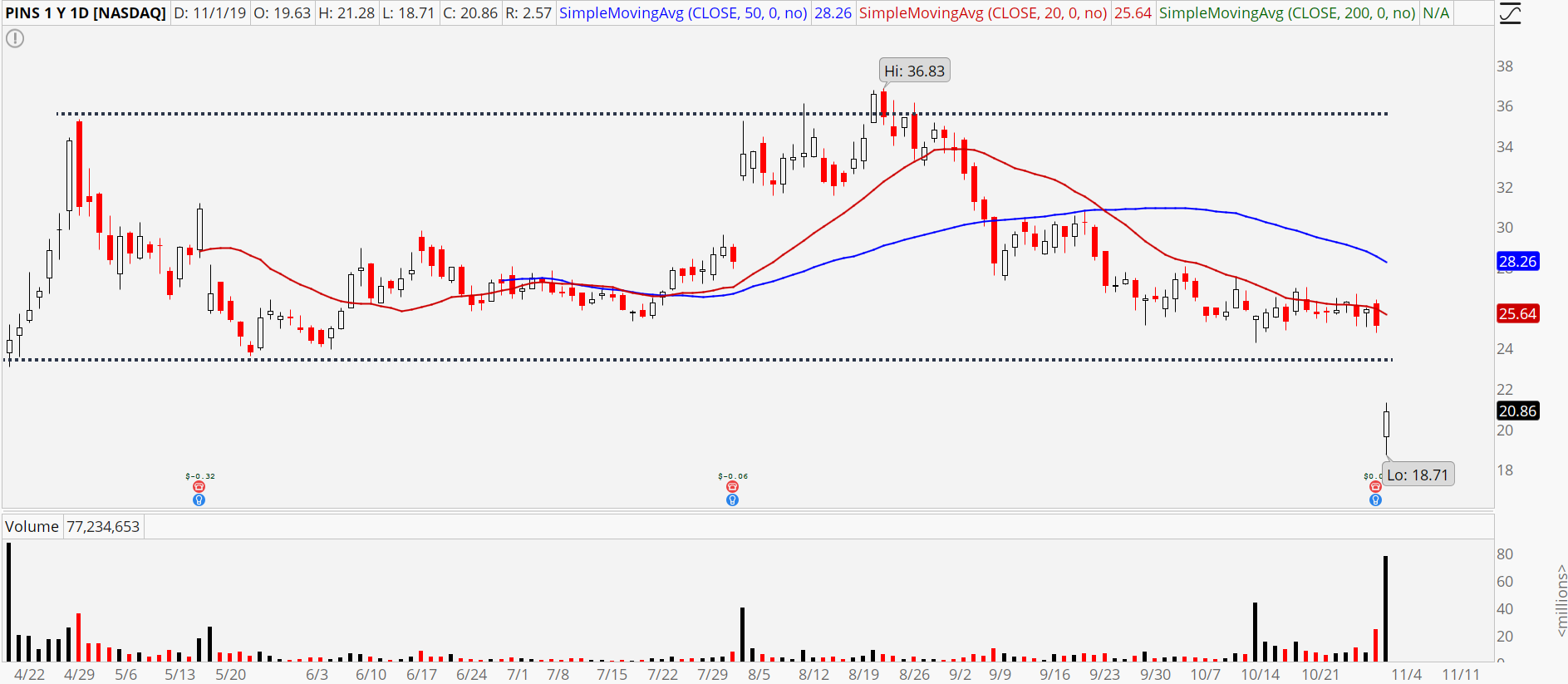1568x684 pixels.
Task: Click the blue lightbulb icon under the $-0.06 marker
Action: pos(732,500)
